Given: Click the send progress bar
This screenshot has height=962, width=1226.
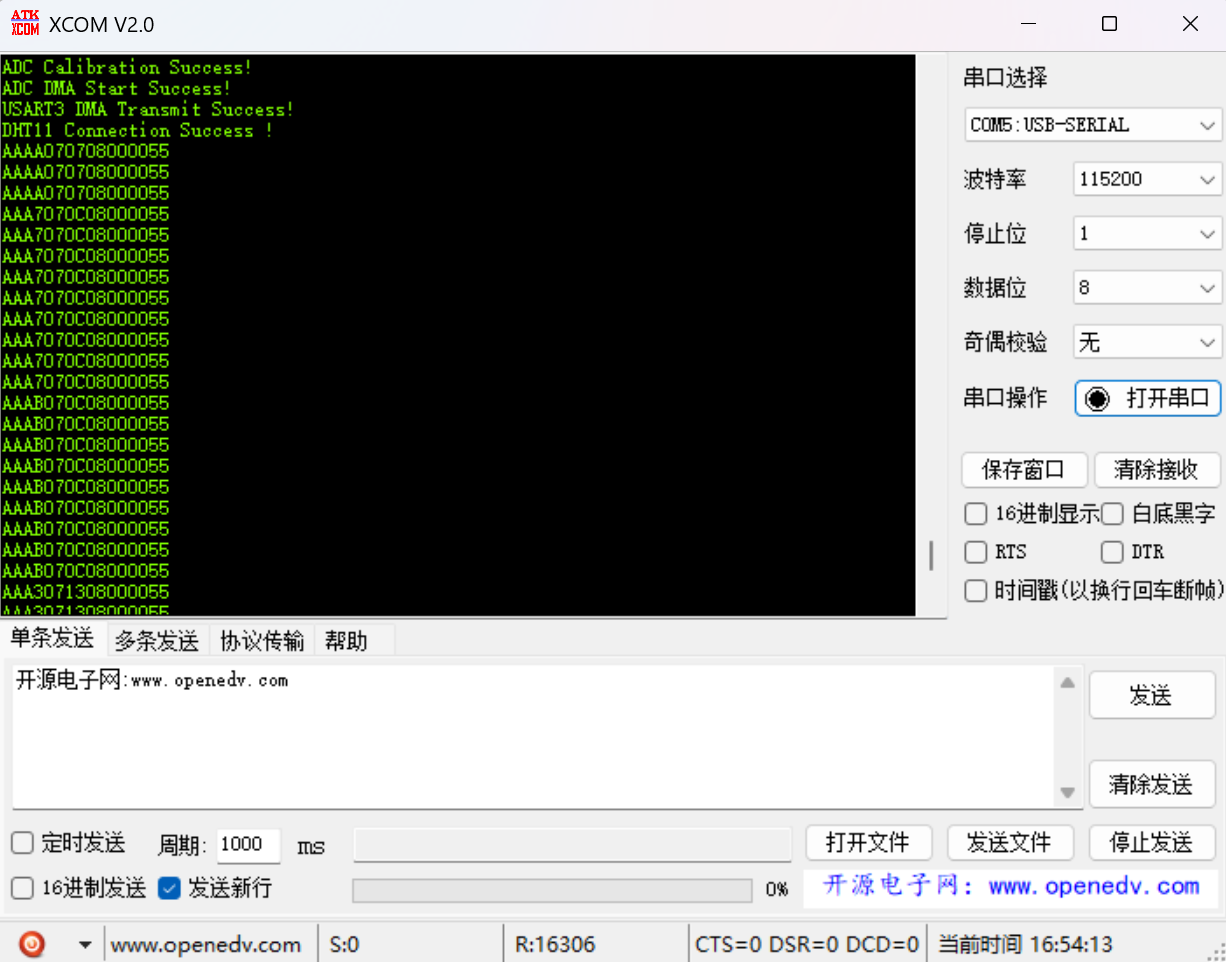Looking at the screenshot, I should [x=552, y=890].
